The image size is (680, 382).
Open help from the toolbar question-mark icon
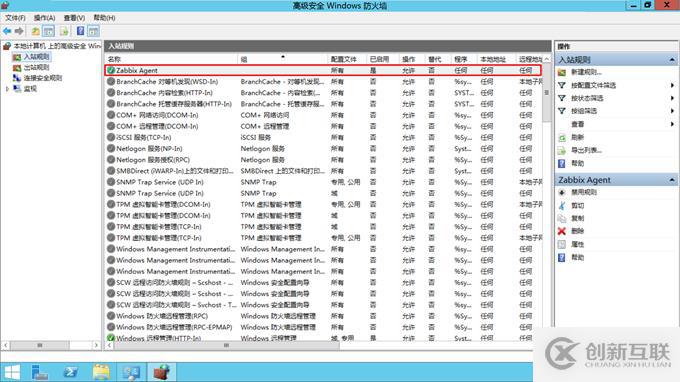tap(81, 31)
